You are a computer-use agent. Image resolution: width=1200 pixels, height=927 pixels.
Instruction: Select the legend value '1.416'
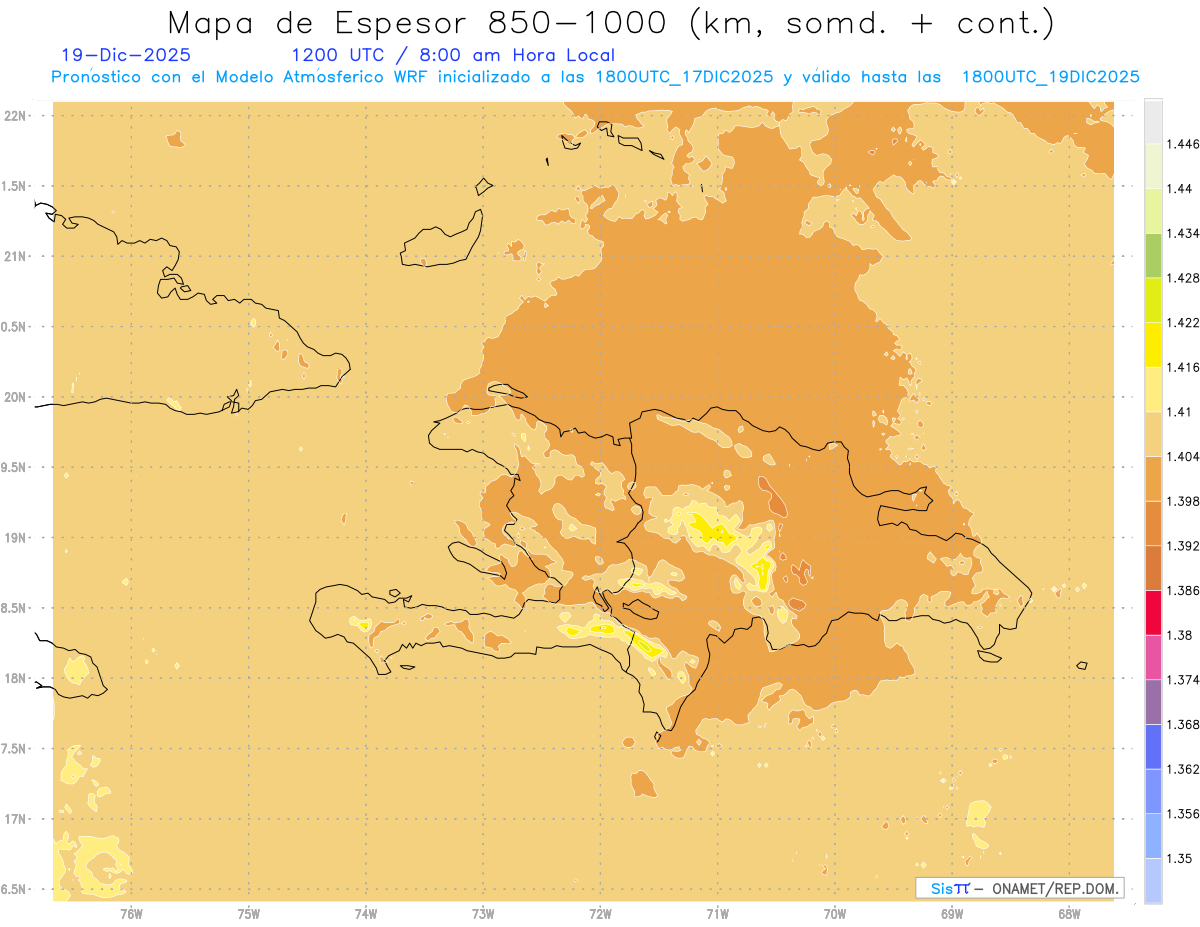point(1183,367)
